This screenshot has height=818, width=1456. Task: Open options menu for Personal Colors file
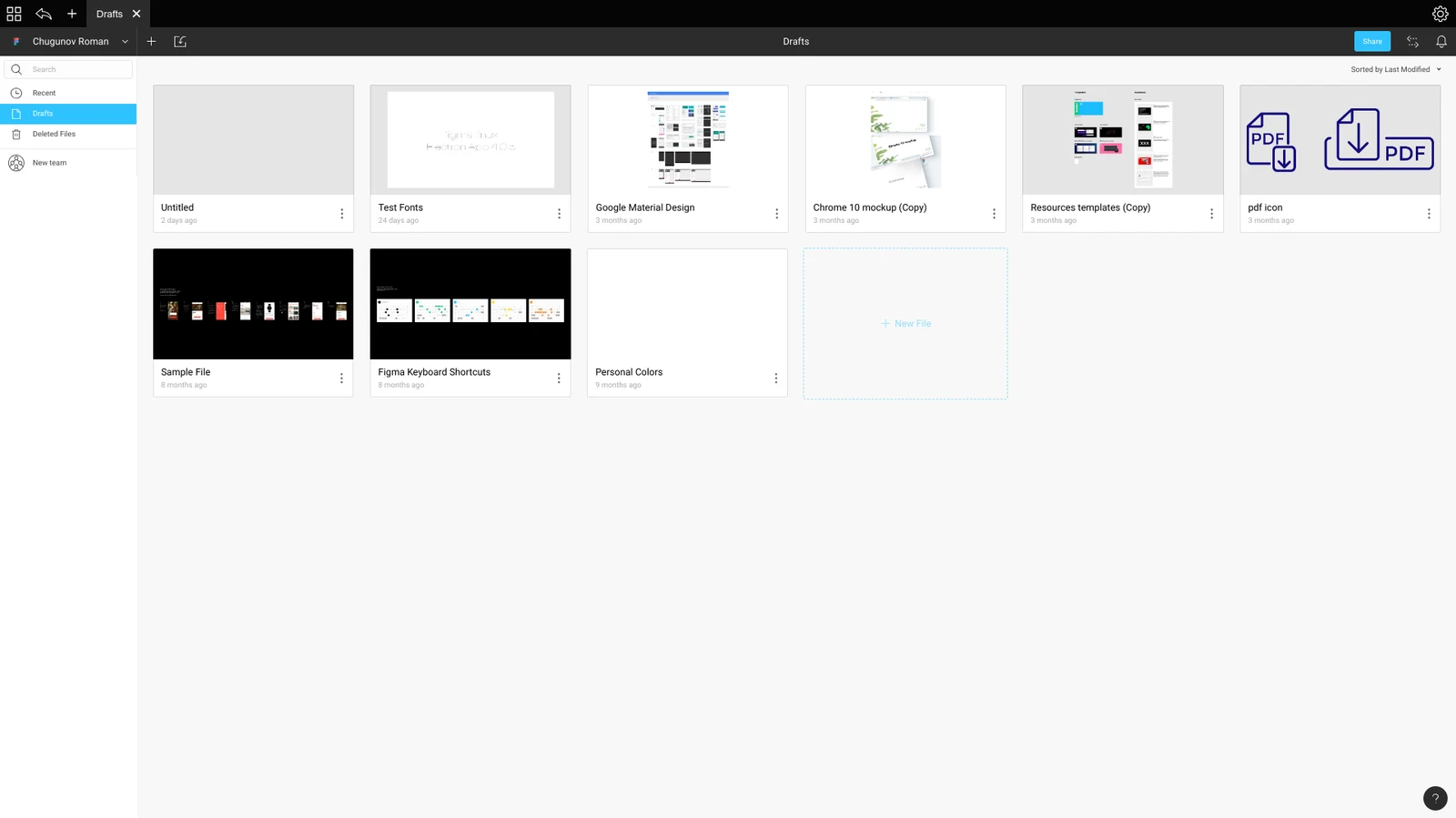[x=775, y=379]
